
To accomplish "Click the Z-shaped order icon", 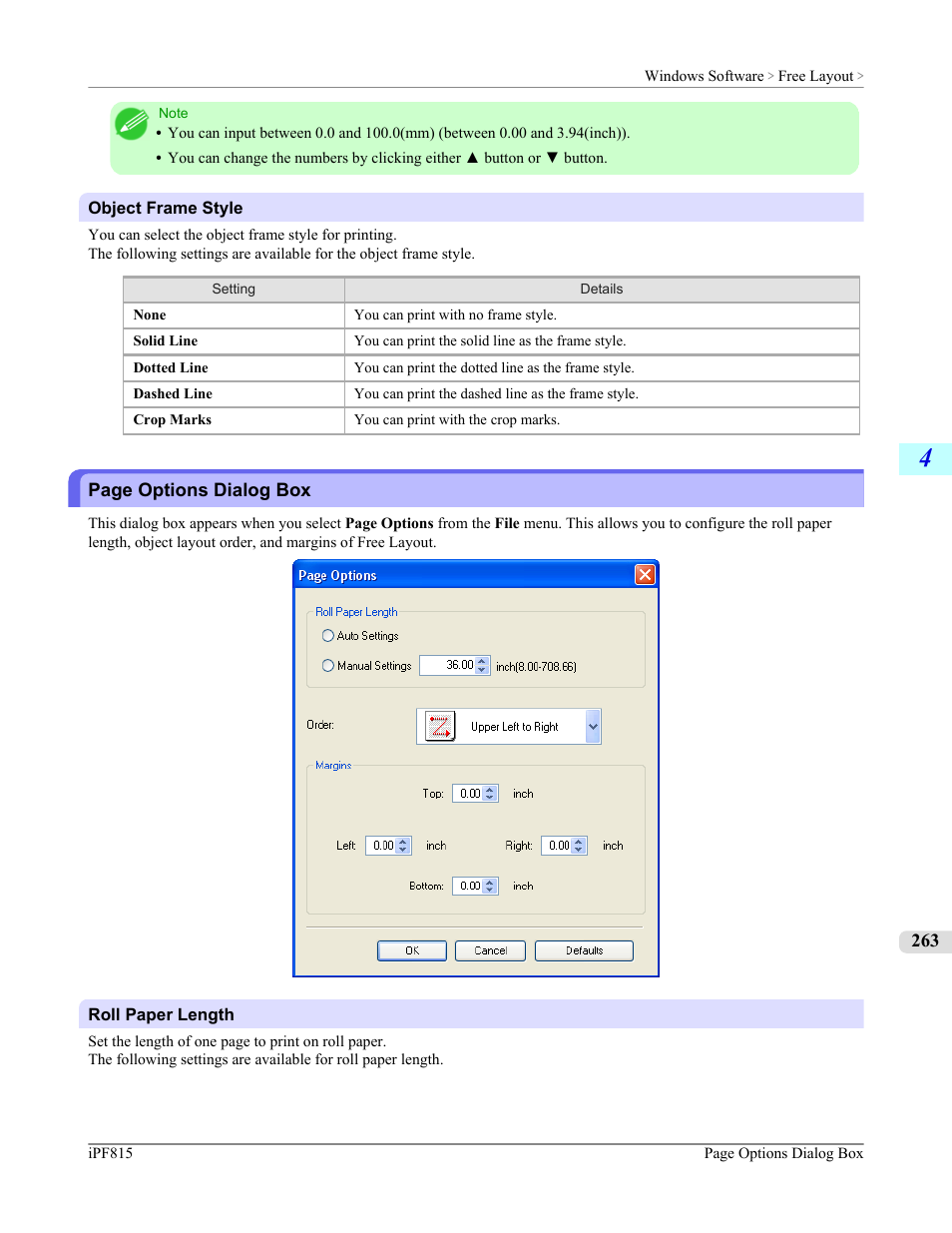I will 439,726.
